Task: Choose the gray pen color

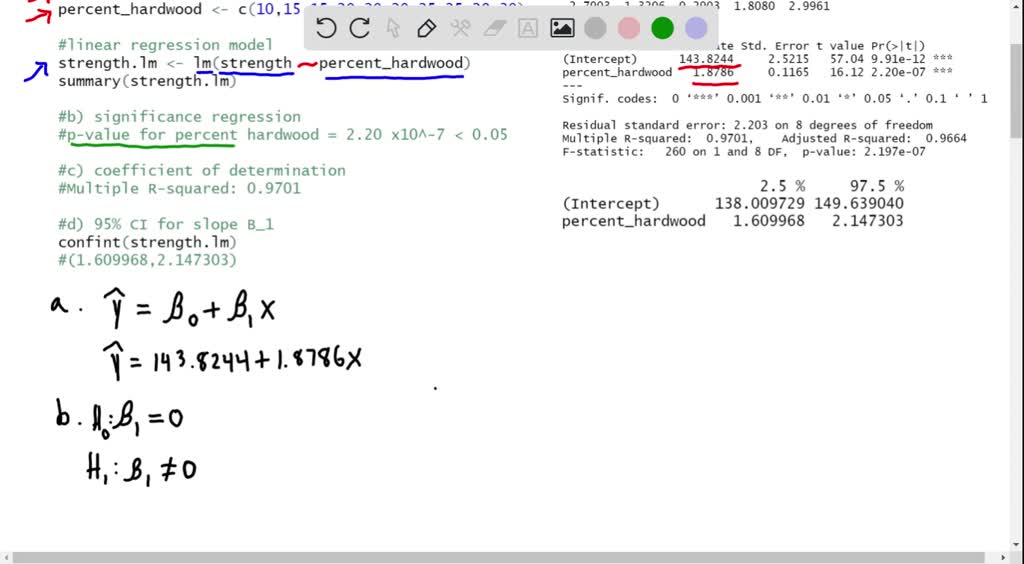Action: tap(596, 28)
